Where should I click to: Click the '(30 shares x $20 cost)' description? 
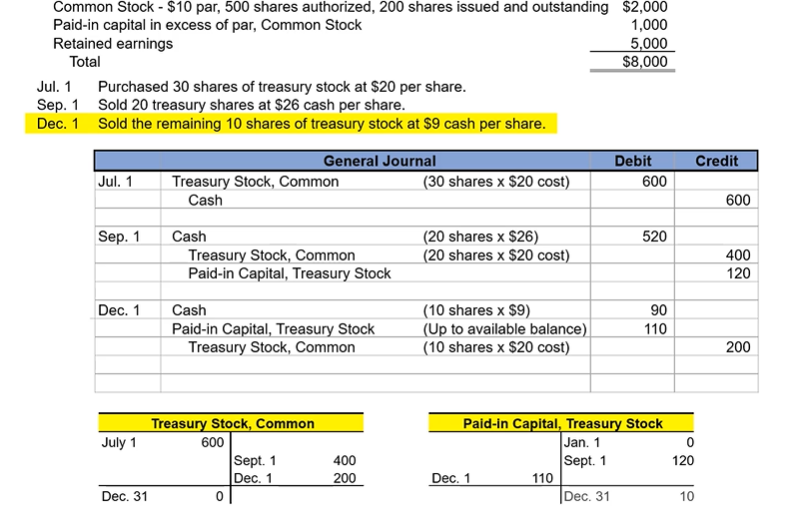[496, 182]
